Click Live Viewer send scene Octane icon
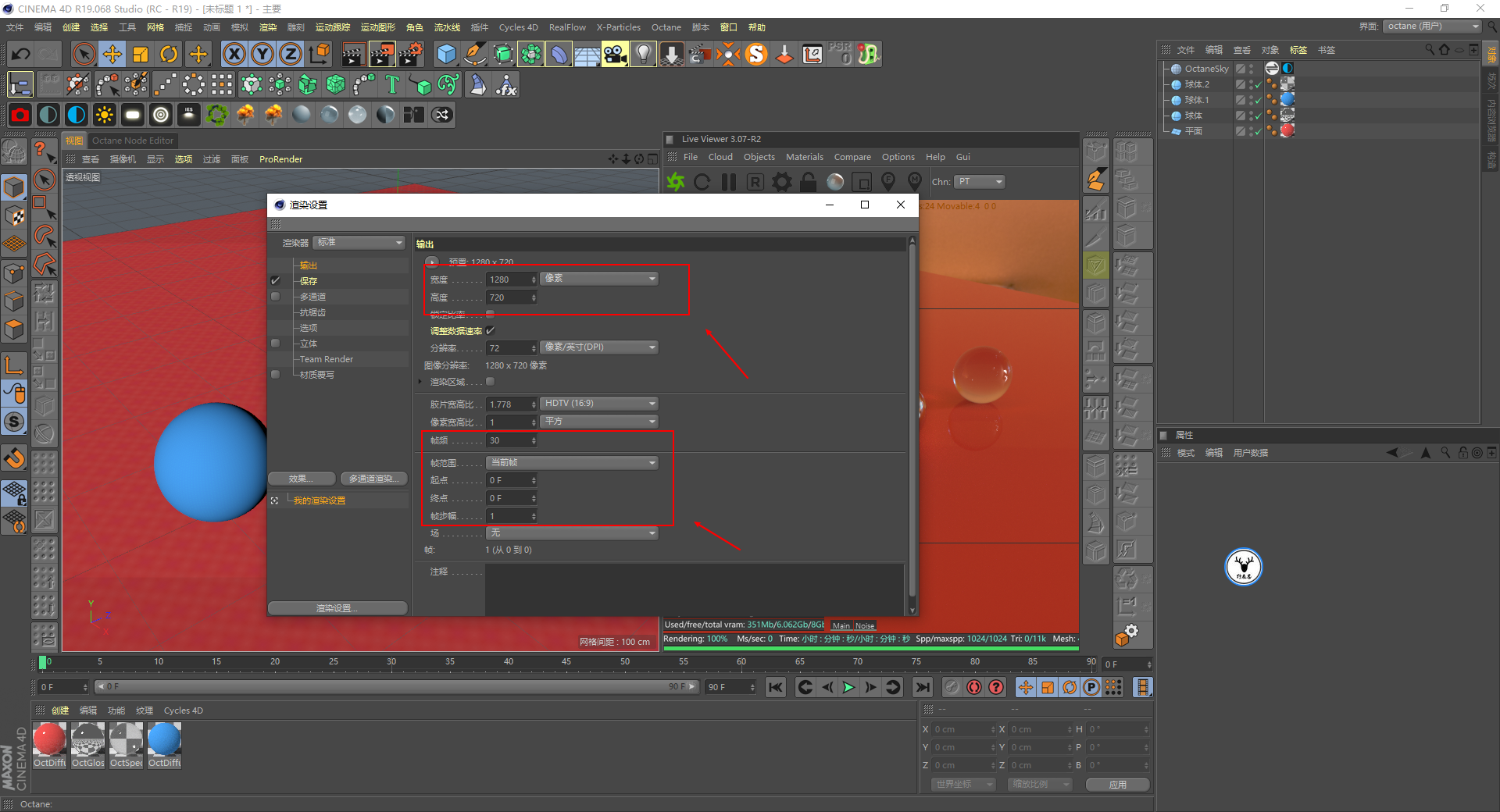1500x812 pixels. [x=676, y=182]
